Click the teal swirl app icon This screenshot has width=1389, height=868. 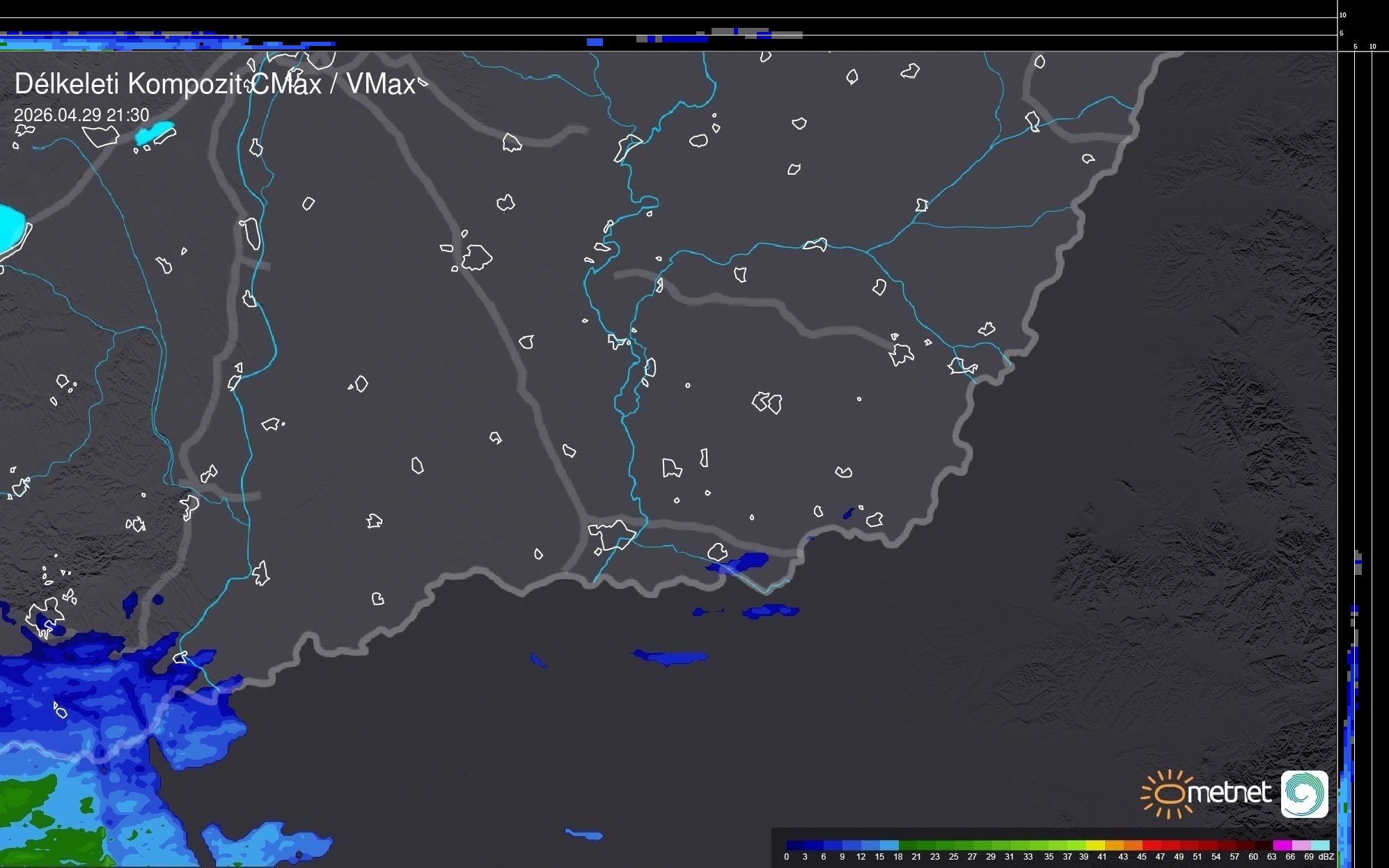1304,794
